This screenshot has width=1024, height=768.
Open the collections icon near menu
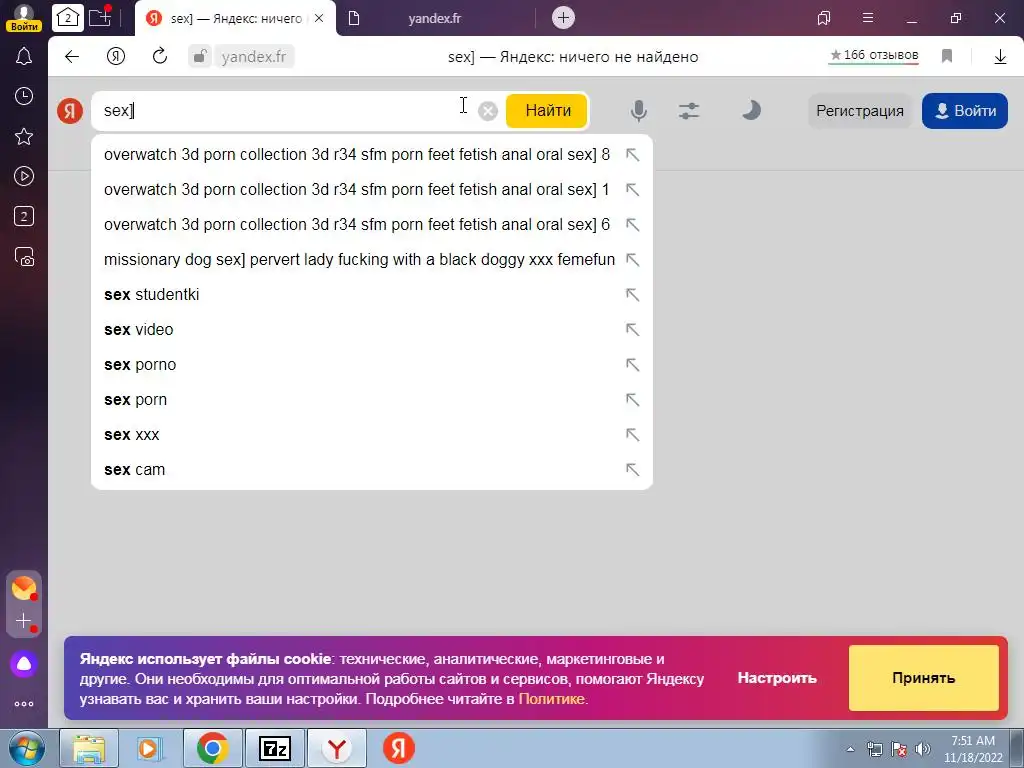tap(824, 18)
